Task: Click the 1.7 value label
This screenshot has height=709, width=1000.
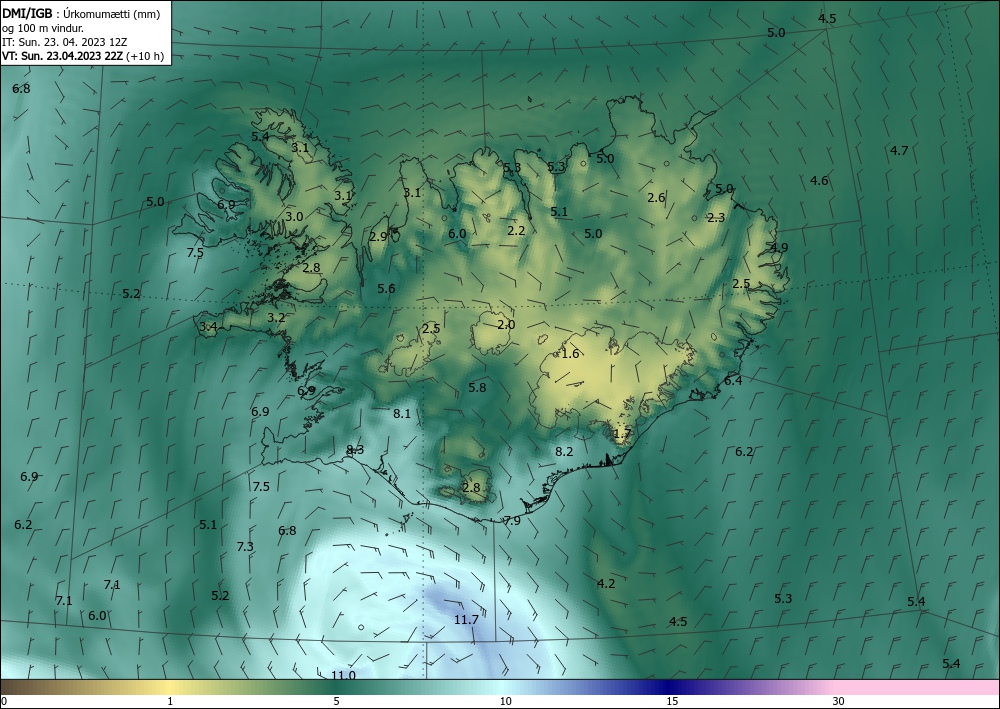Action: [622, 434]
